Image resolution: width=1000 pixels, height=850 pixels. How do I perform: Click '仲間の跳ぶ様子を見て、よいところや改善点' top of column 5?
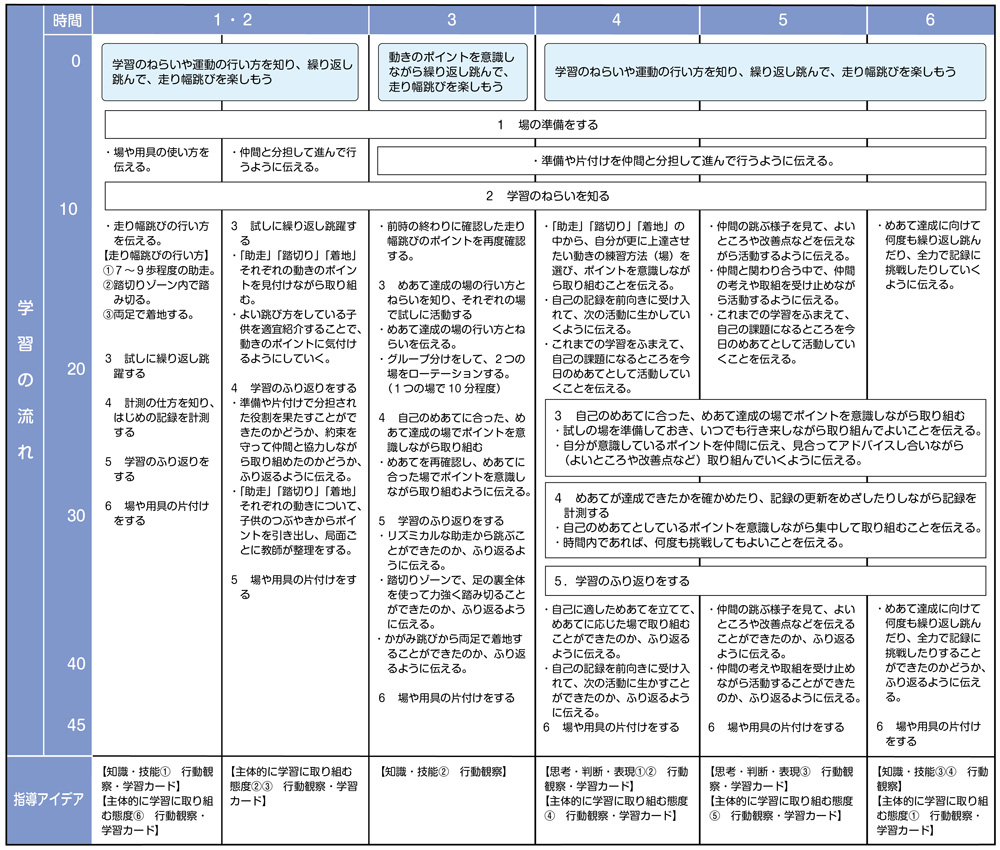pos(781,240)
